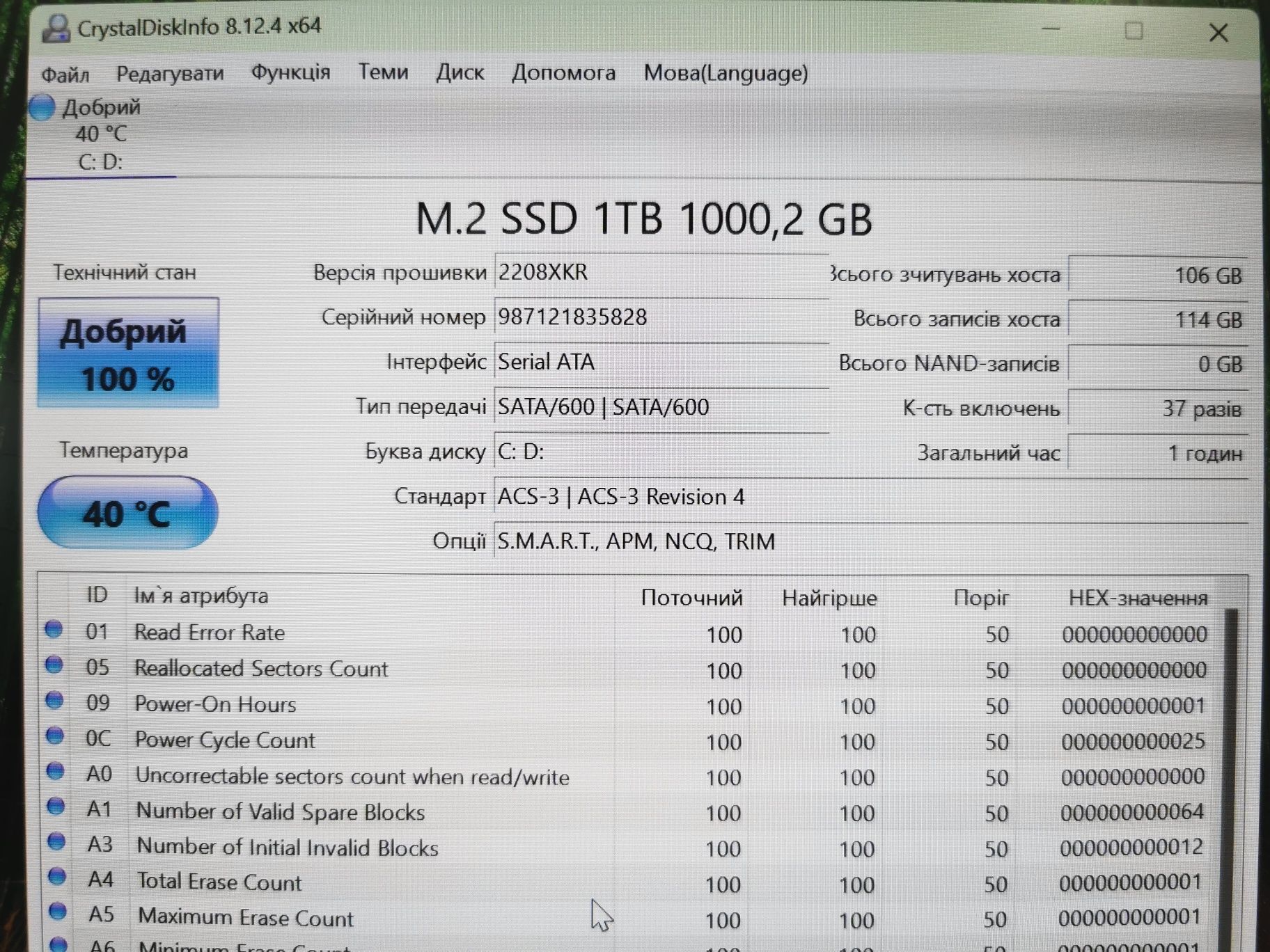Screen dimensions: 1270x952
Task: Click status dot for Number of Initial Invalid Blocks
Action: coord(56,842)
